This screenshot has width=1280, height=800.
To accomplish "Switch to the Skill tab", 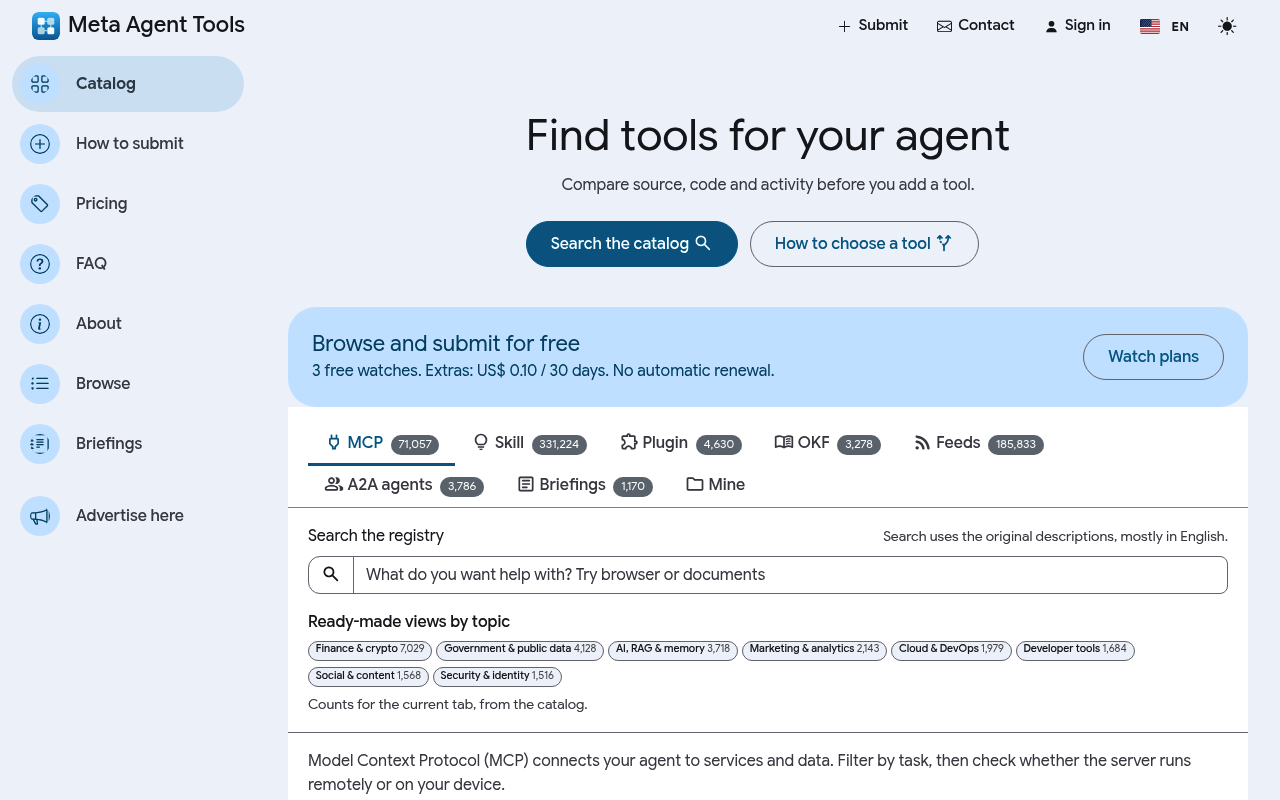I will (529, 443).
